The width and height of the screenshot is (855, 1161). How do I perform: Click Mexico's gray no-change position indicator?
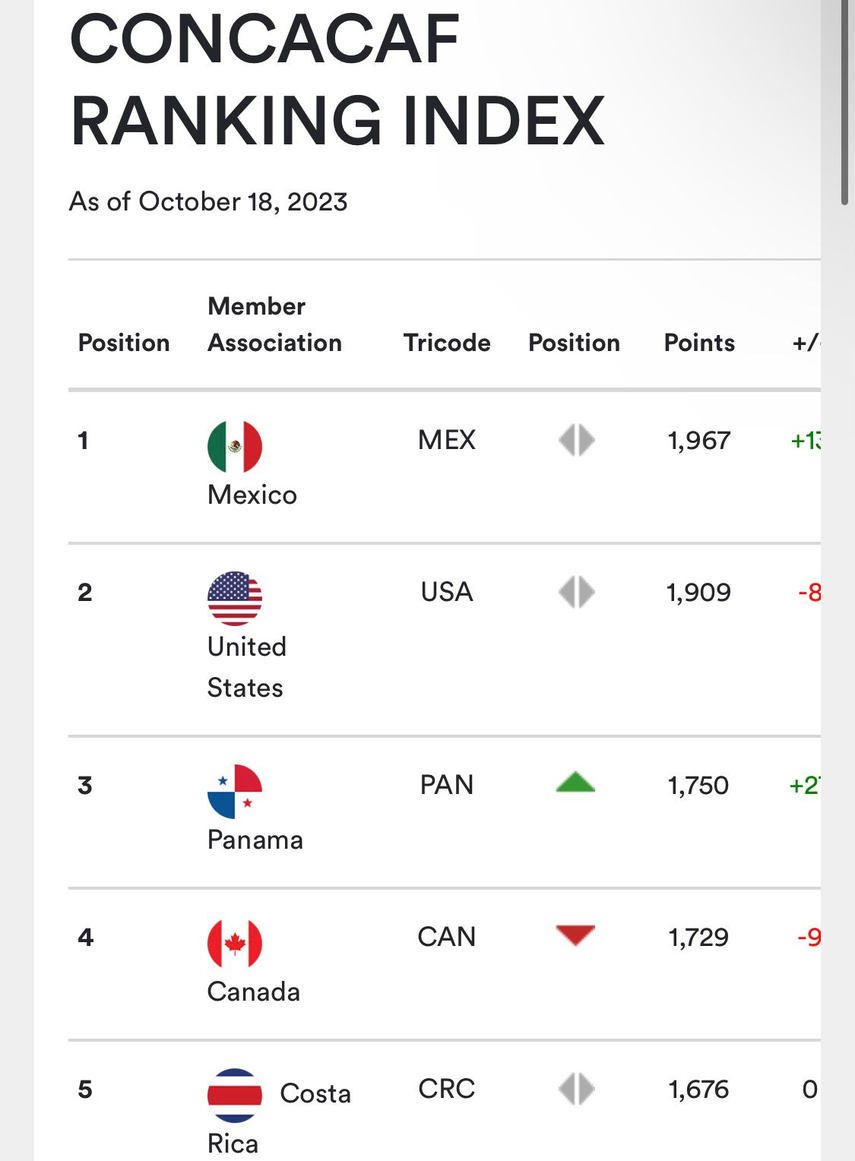(x=575, y=440)
